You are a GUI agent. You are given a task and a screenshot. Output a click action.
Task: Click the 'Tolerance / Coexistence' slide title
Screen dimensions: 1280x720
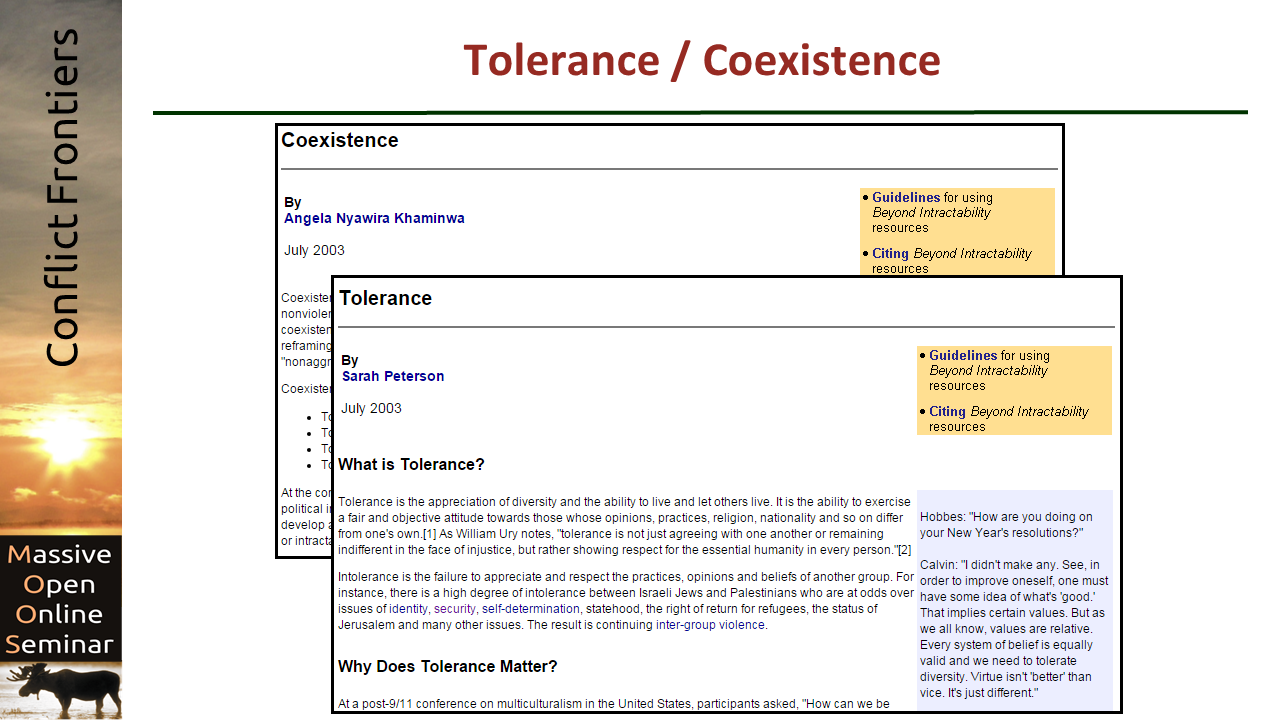701,60
